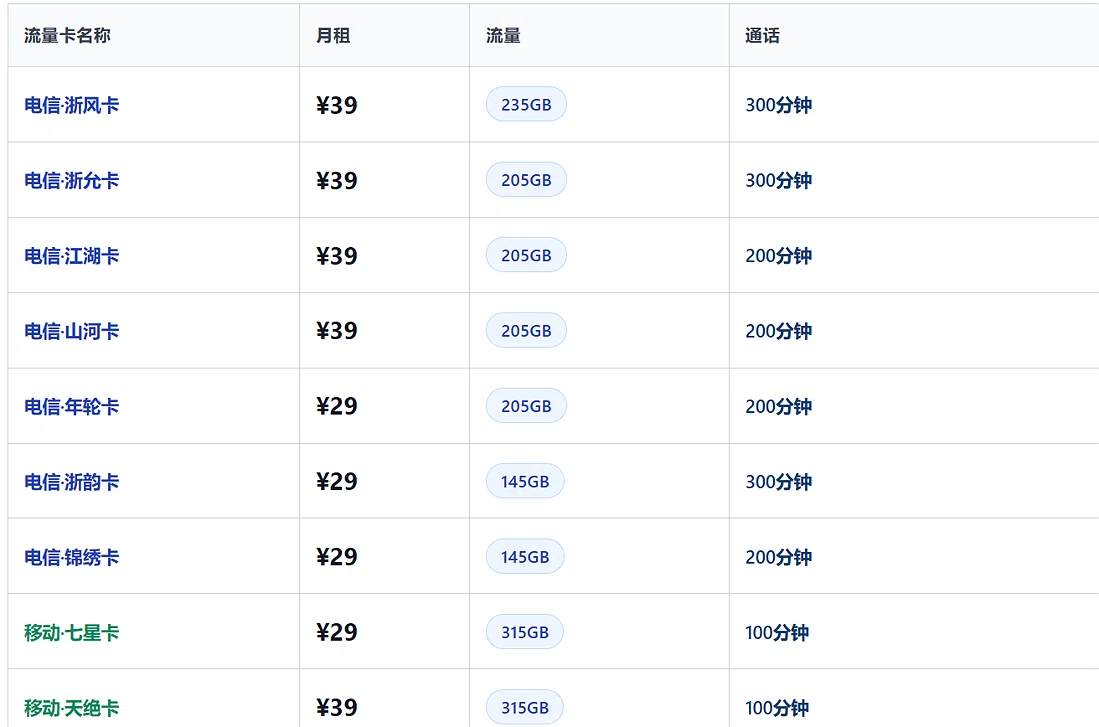Click 200分钟 in the 江湖卡 row

779,256
